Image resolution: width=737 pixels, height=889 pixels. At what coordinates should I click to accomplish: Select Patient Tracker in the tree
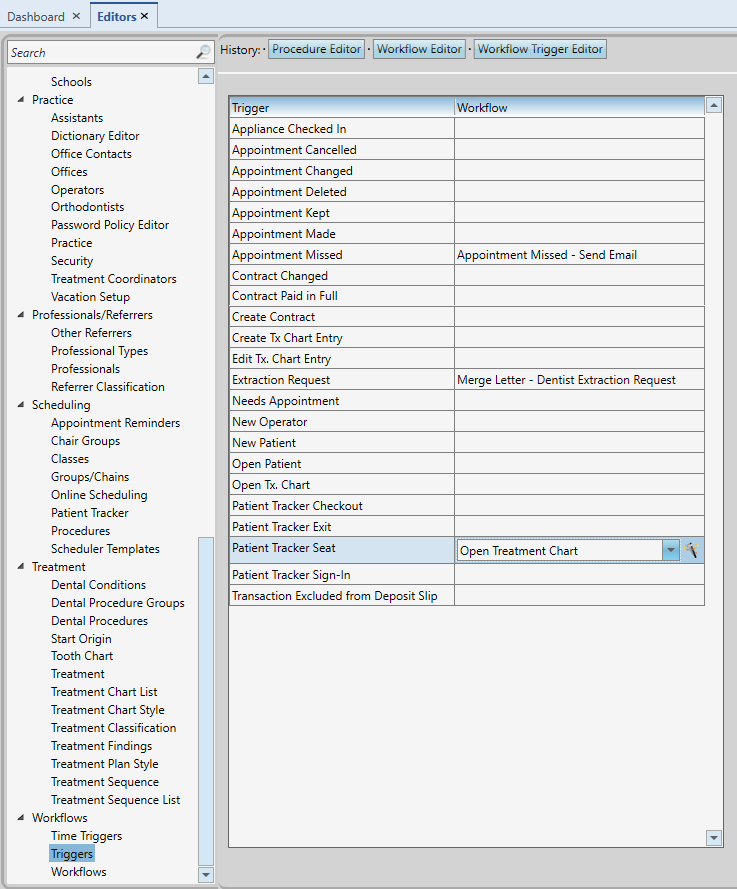pos(90,513)
